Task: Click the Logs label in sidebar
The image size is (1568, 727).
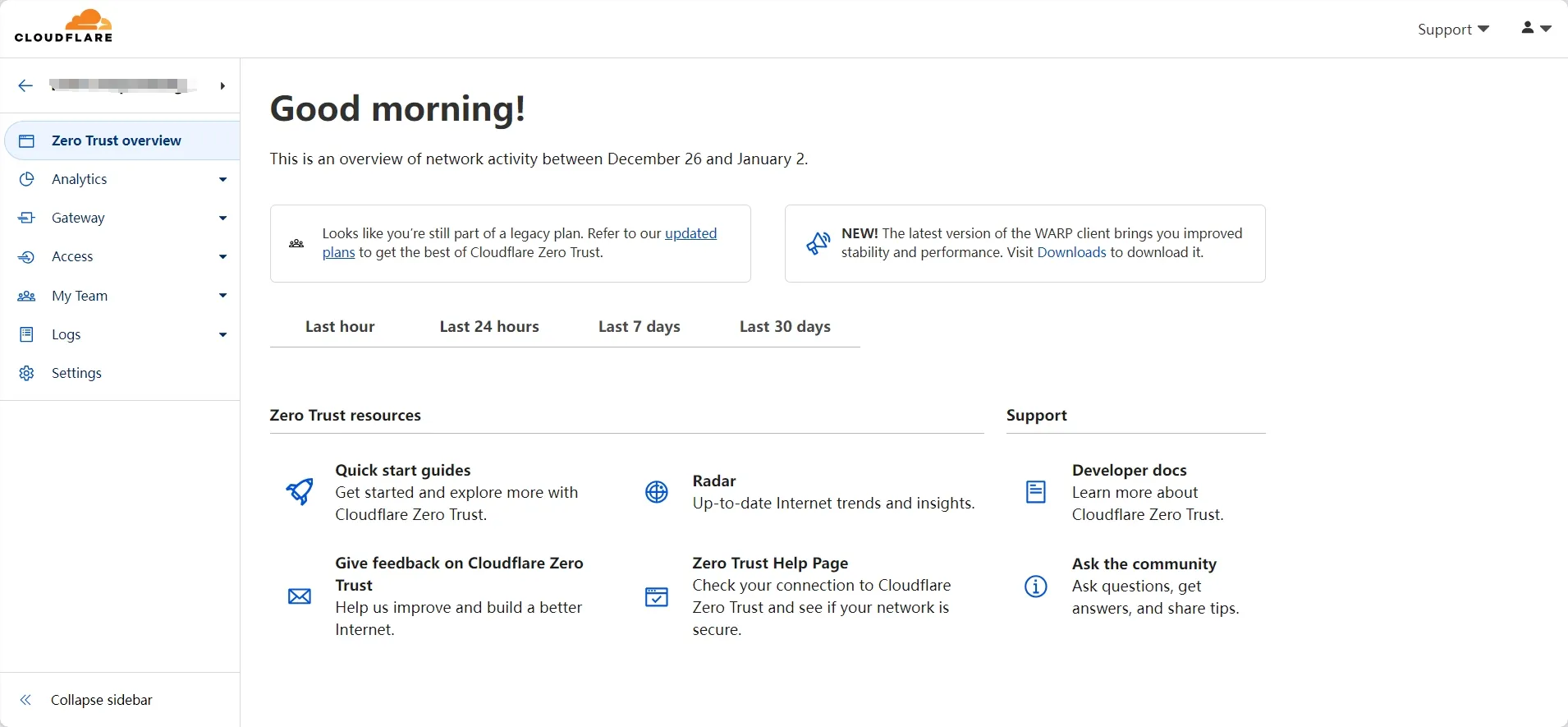Action: pyautogui.click(x=66, y=334)
